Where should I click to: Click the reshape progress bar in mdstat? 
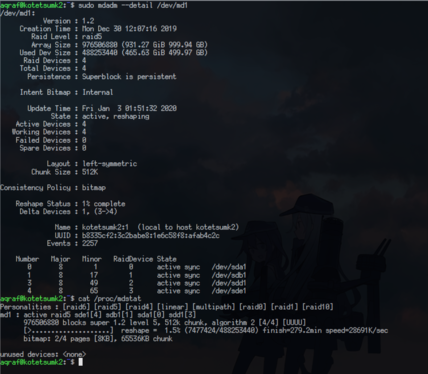(x=68, y=331)
